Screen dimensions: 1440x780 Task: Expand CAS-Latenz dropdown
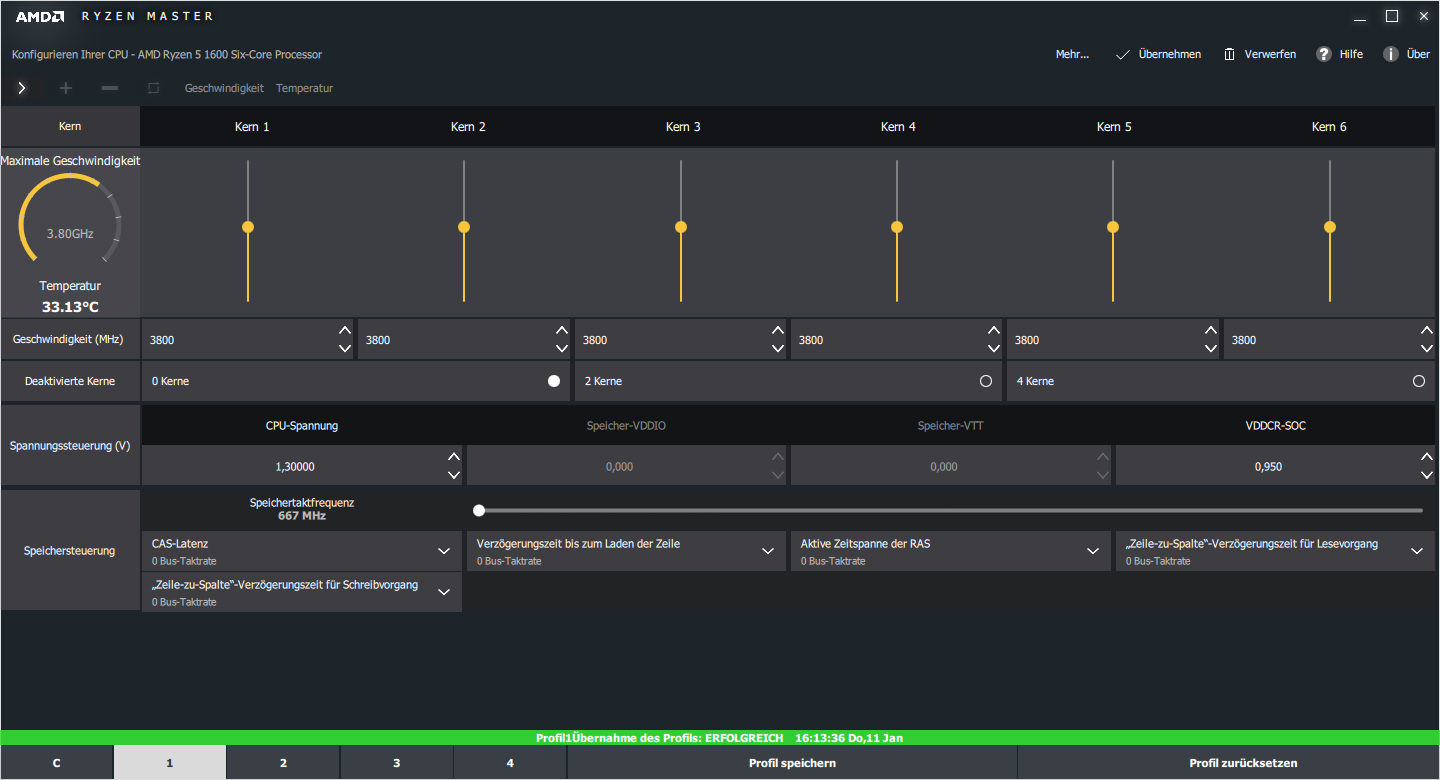444,551
